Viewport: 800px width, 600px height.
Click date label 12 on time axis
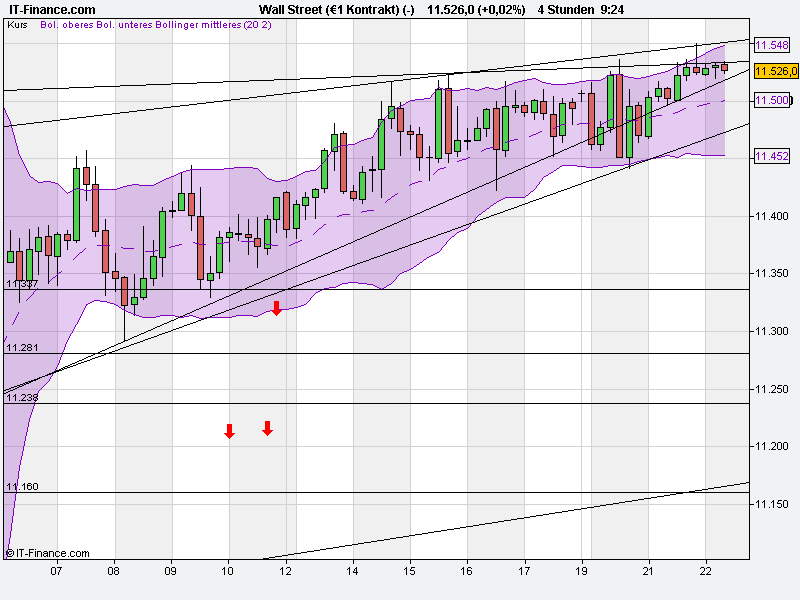pos(285,571)
